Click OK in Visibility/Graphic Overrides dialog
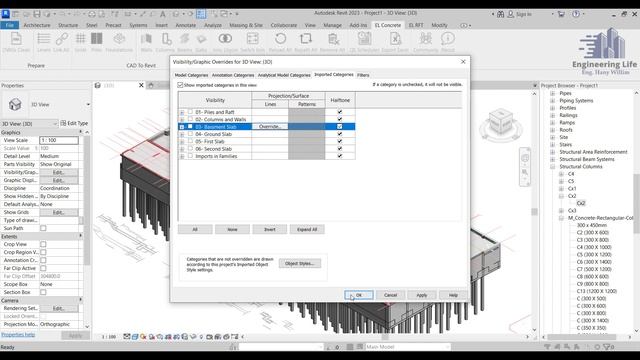Image resolution: width=640 pixels, height=360 pixels. tap(358, 295)
